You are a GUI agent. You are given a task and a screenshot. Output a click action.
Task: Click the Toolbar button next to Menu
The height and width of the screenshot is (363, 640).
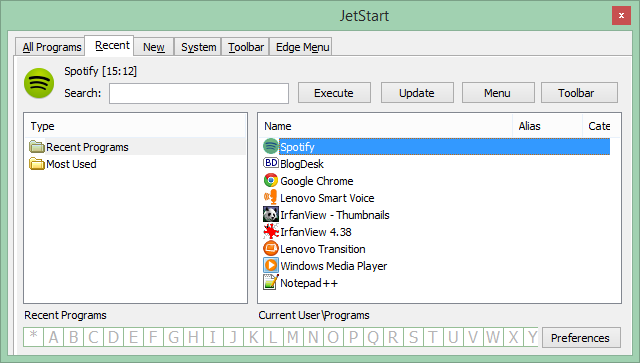pyautogui.click(x=579, y=93)
